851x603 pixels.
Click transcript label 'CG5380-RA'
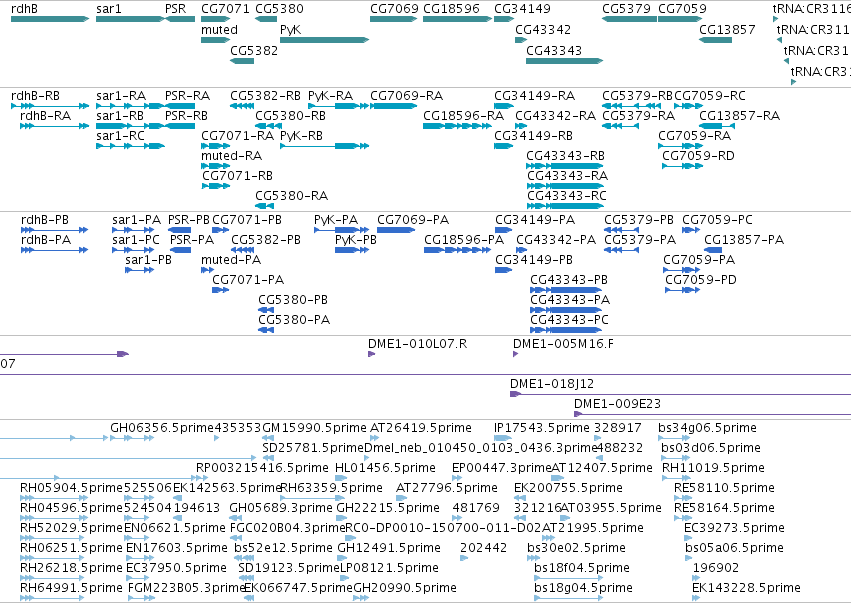(291, 195)
